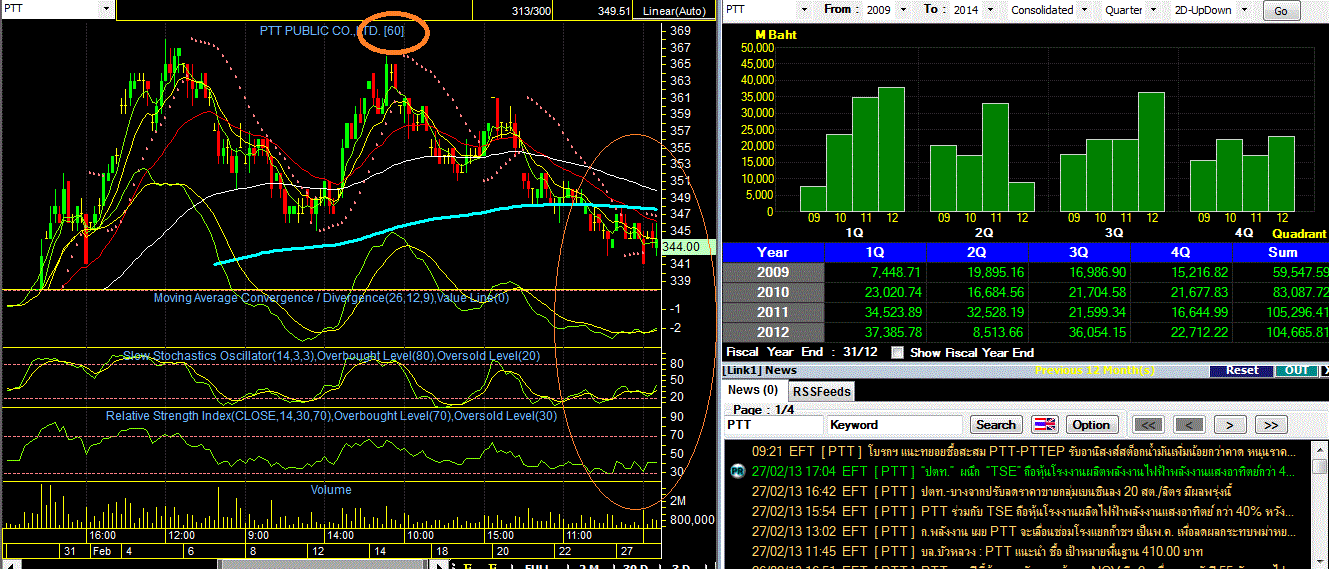
Task: Click the PTT PUBLIC CO.,LTD. [60] chart title
Action: [332, 31]
